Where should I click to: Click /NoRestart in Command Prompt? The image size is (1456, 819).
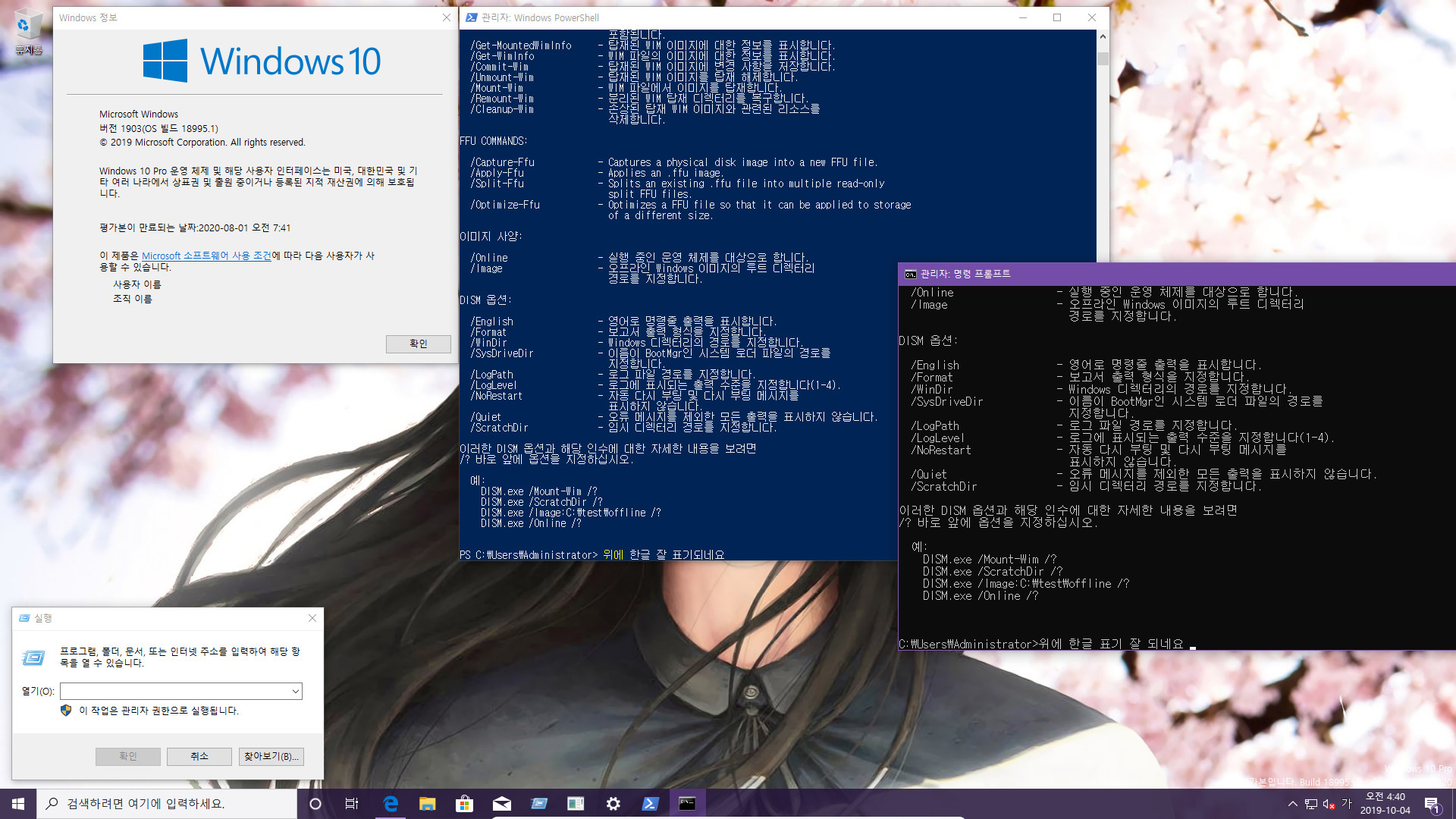click(x=941, y=450)
